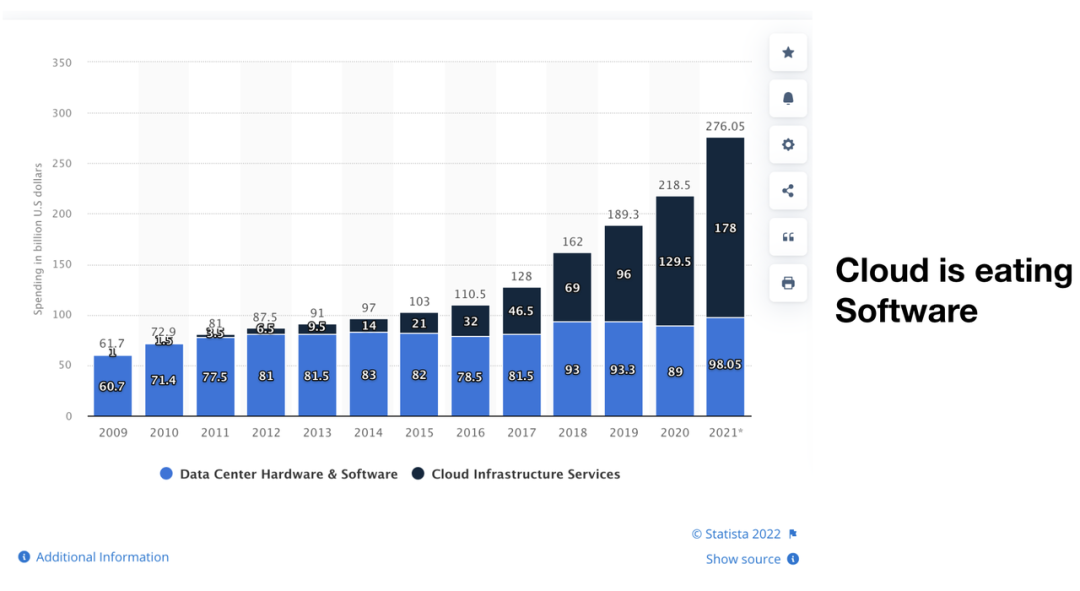Click info icon beside Additional Information
Image resolution: width=1080 pixels, height=591 pixels.
click(x=24, y=557)
